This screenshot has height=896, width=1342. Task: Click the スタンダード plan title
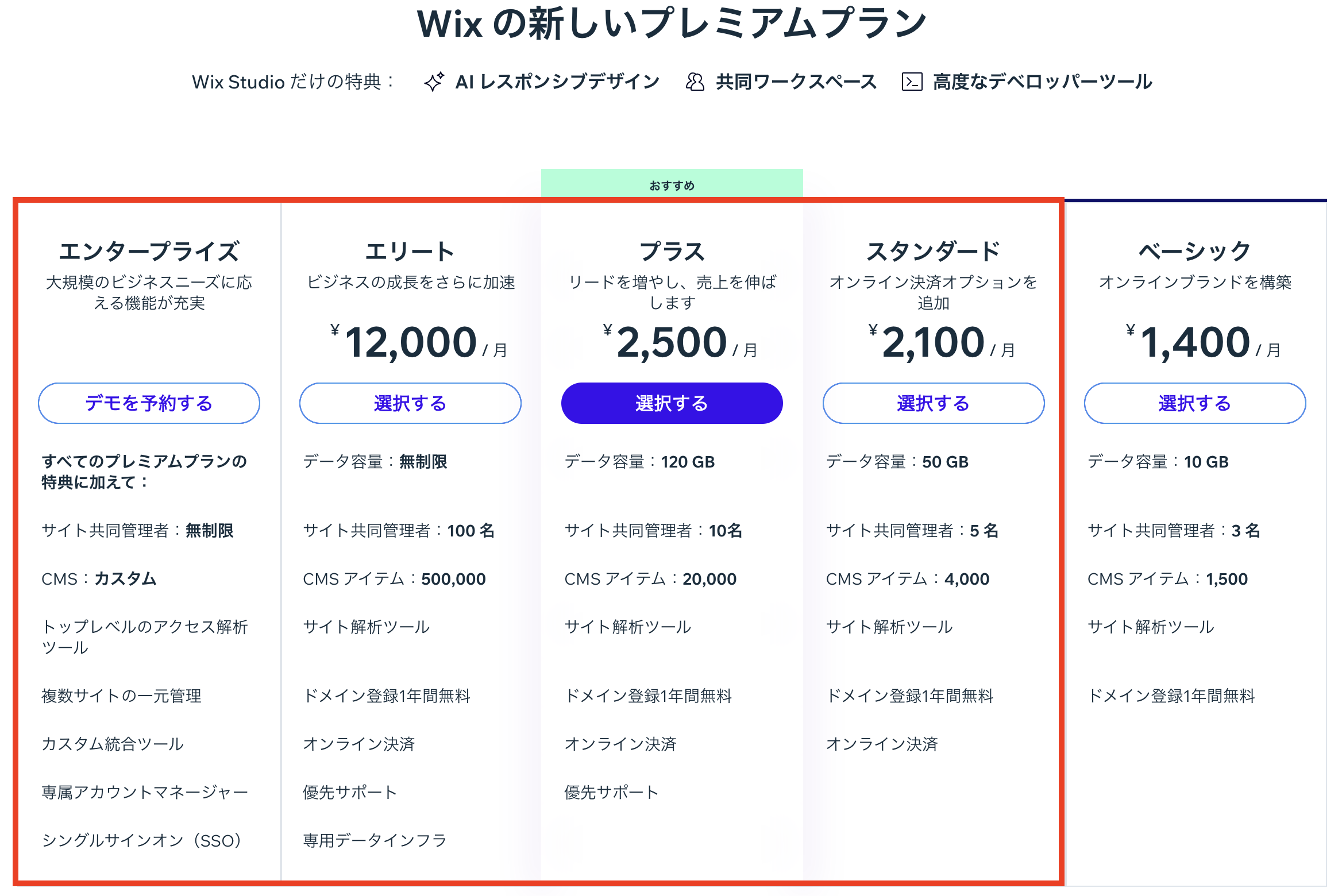[x=933, y=252]
